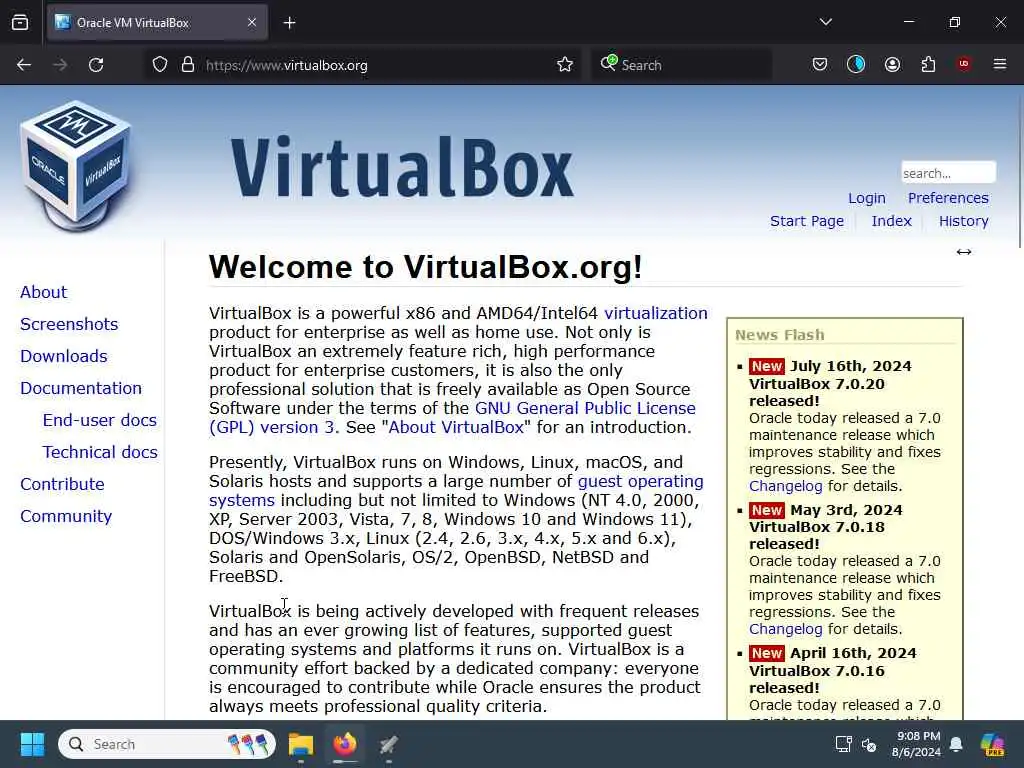Close the Oracle VM VirtualBox tab
Image resolution: width=1024 pixels, height=768 pixels.
(x=252, y=23)
